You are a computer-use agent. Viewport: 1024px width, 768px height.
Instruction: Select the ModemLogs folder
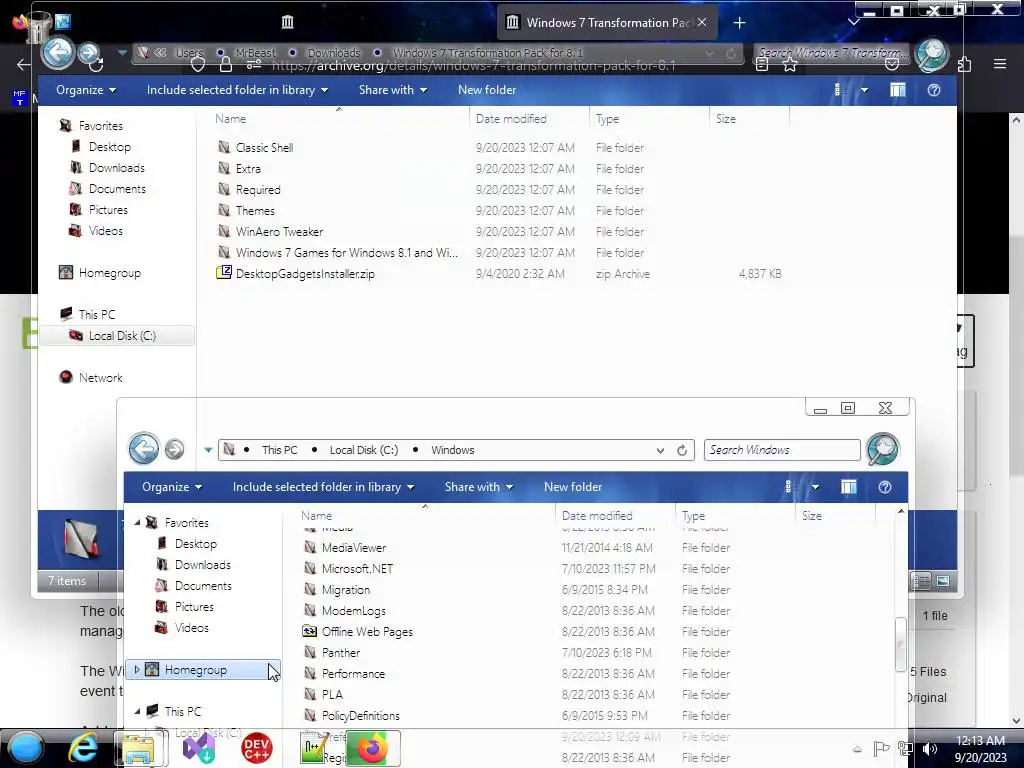point(345,611)
